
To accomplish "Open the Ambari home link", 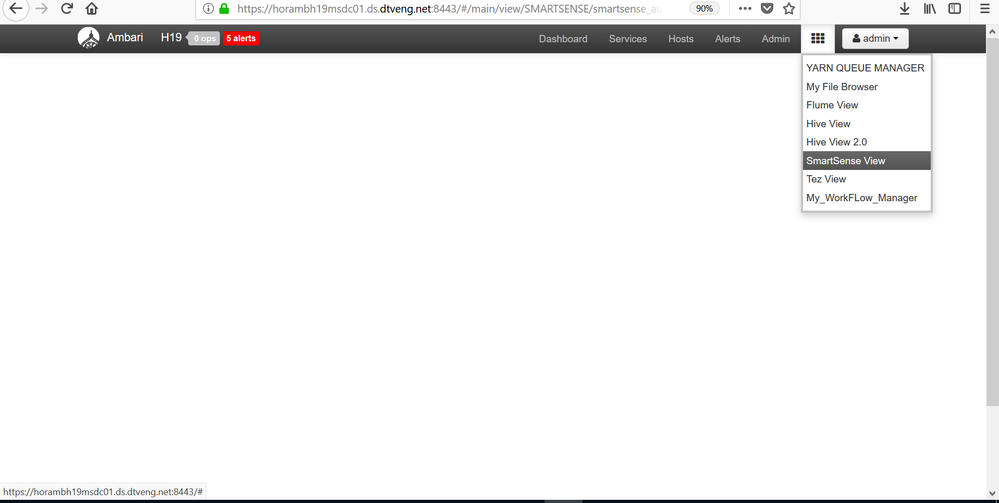I will click(x=125, y=38).
